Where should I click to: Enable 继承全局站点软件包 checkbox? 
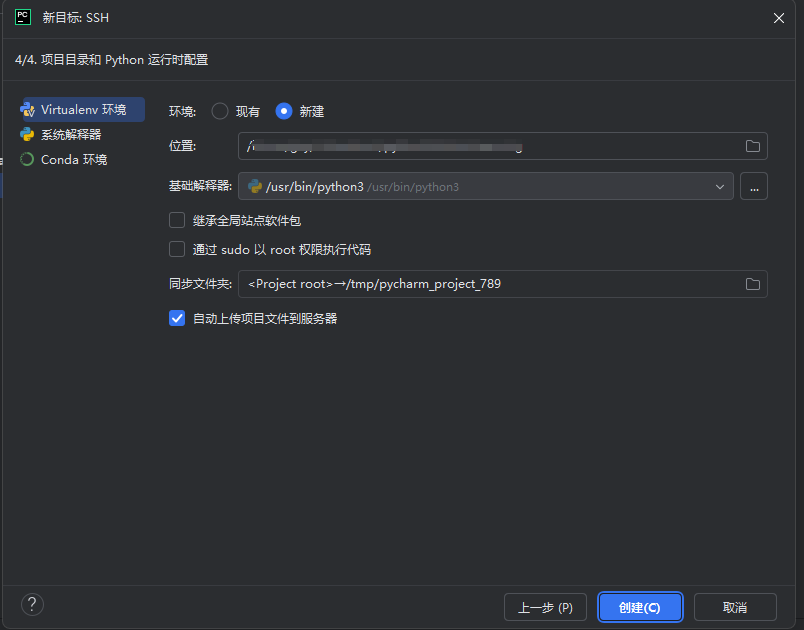coord(177,220)
